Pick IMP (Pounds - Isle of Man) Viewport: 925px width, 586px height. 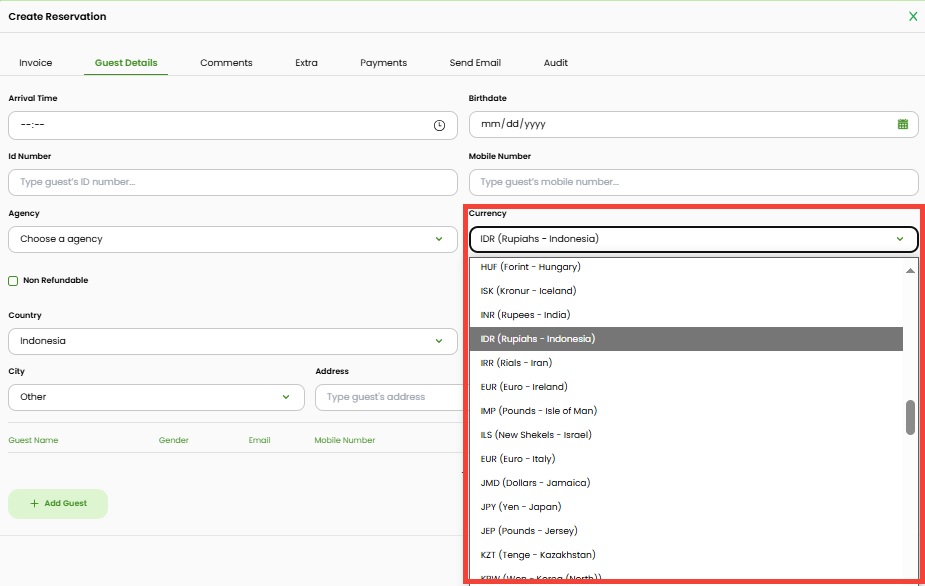[686, 411]
